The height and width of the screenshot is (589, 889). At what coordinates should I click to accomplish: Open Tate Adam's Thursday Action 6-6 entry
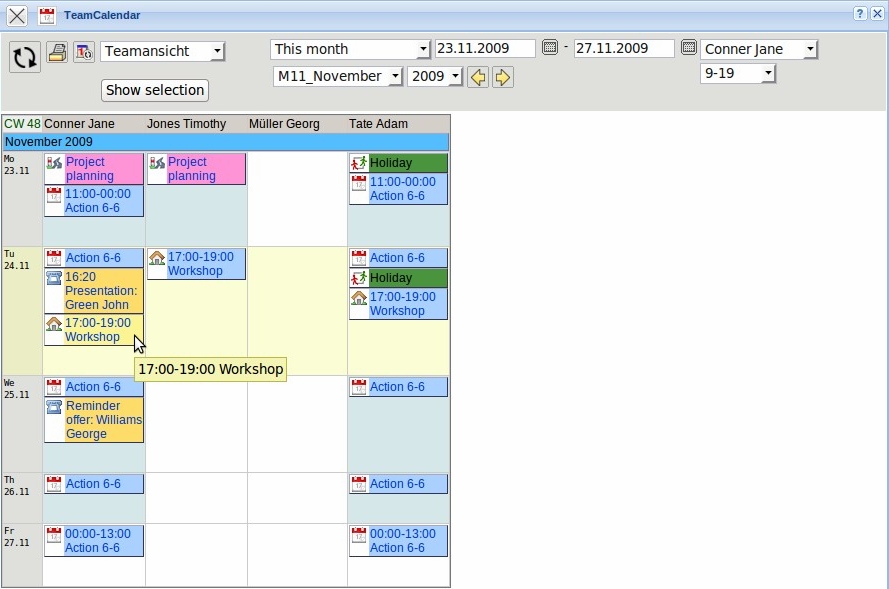pos(399,484)
